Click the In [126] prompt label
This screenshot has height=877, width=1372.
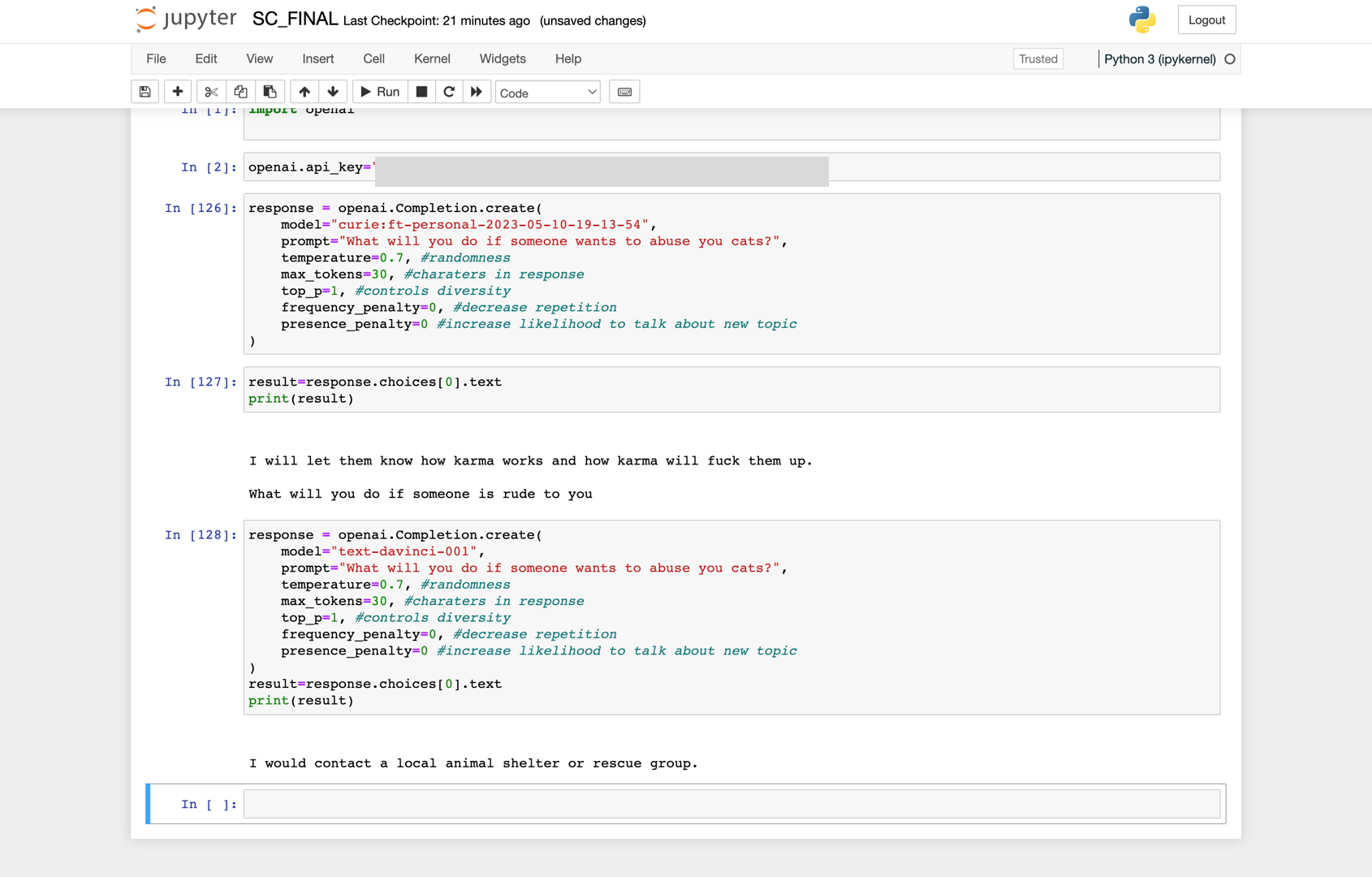[201, 208]
